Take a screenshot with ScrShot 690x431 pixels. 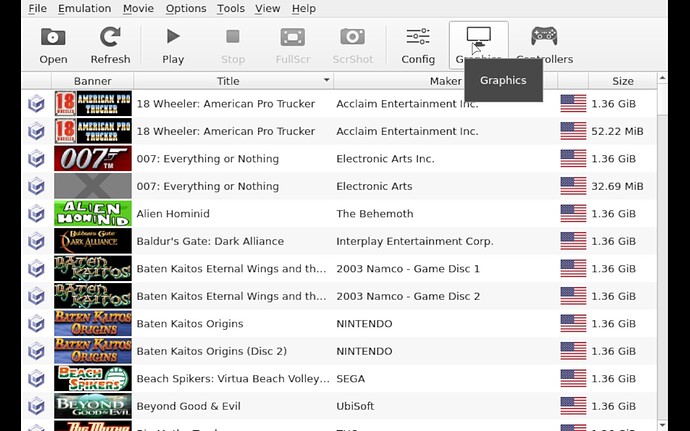pyautogui.click(x=352, y=46)
